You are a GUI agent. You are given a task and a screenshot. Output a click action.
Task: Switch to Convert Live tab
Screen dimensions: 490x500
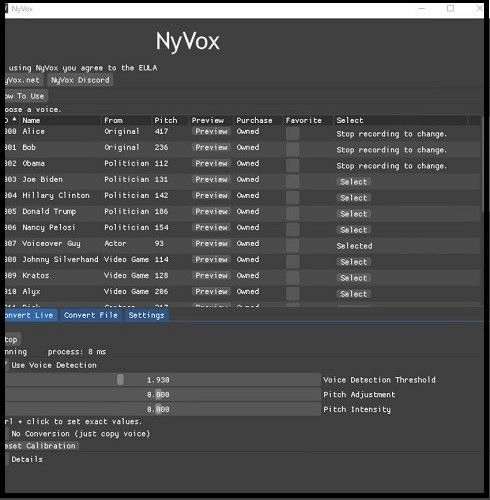pyautogui.click(x=31, y=315)
